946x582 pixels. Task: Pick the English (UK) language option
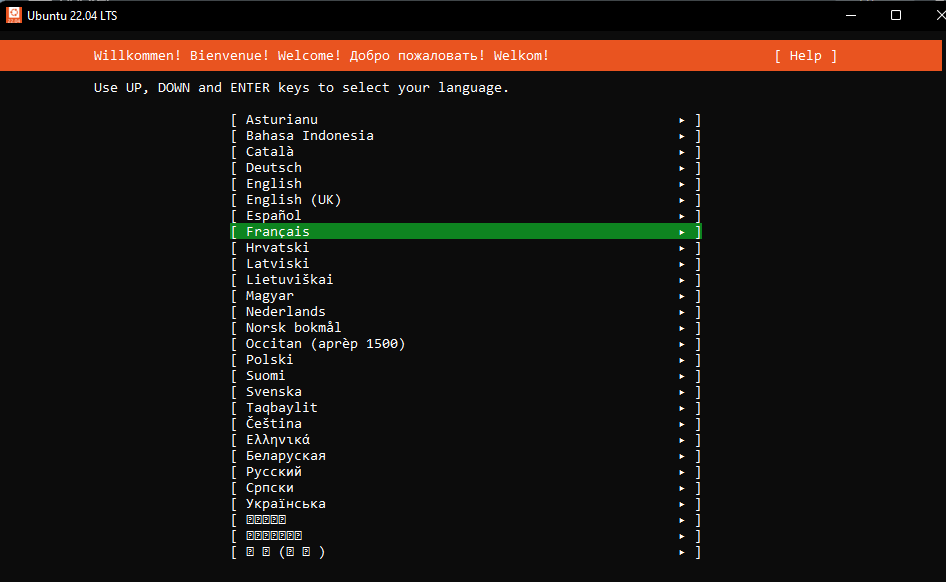click(x=293, y=200)
